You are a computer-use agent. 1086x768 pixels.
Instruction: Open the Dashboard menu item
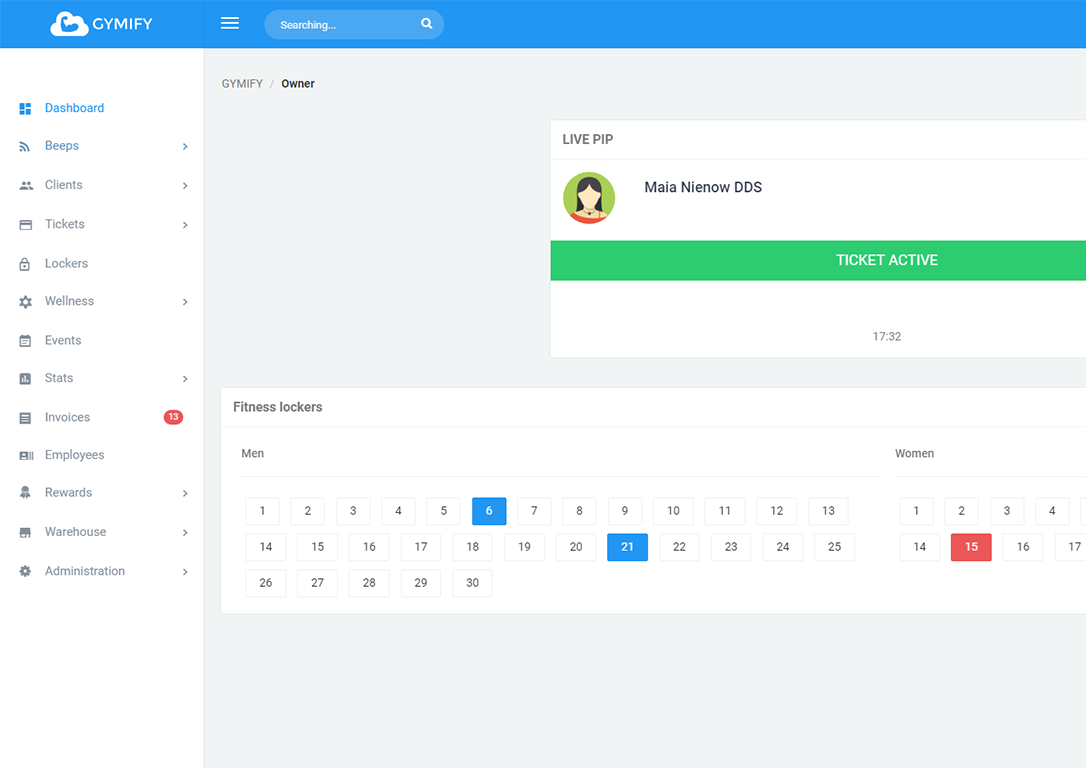coord(102,108)
